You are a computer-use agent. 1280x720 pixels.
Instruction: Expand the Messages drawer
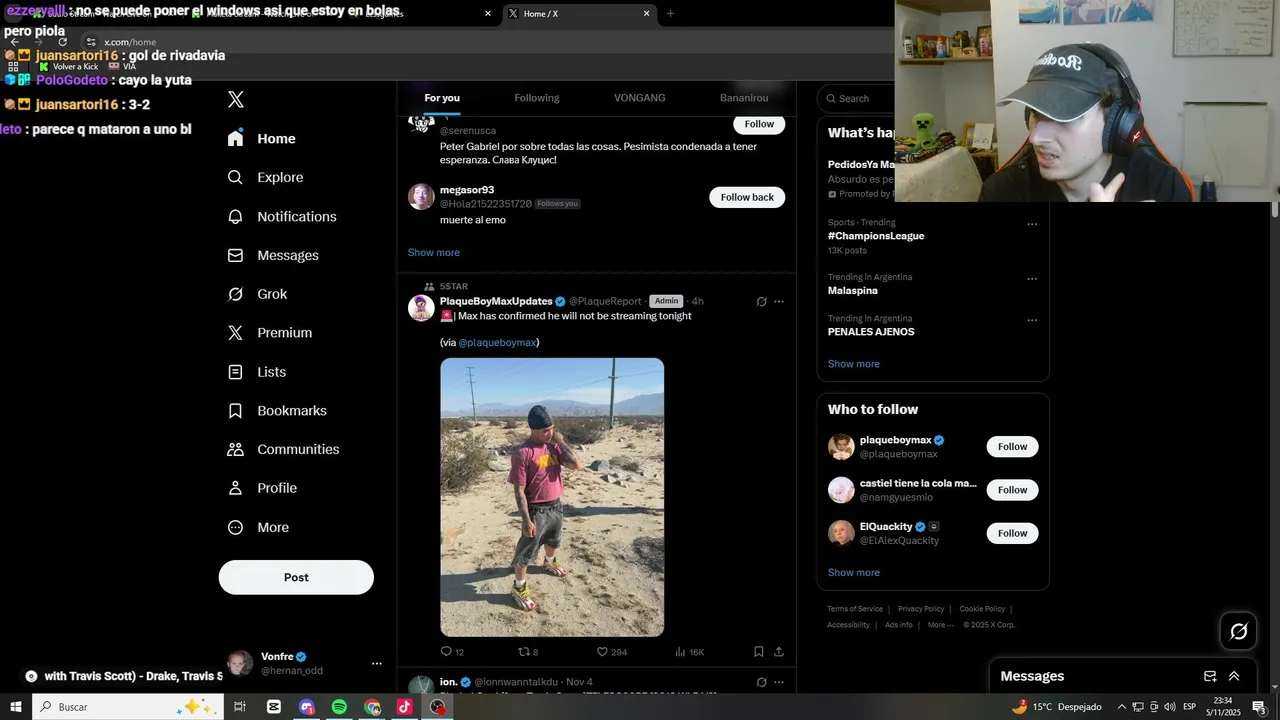pos(1234,676)
